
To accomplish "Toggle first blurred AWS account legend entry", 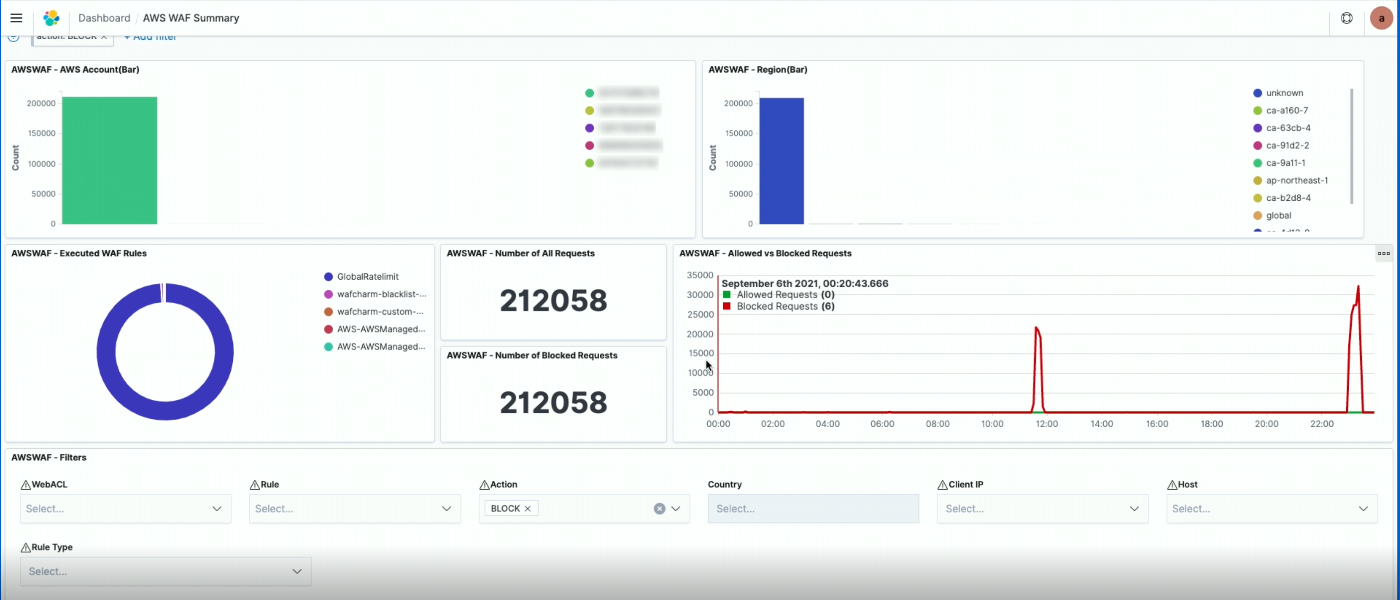I will [622, 93].
